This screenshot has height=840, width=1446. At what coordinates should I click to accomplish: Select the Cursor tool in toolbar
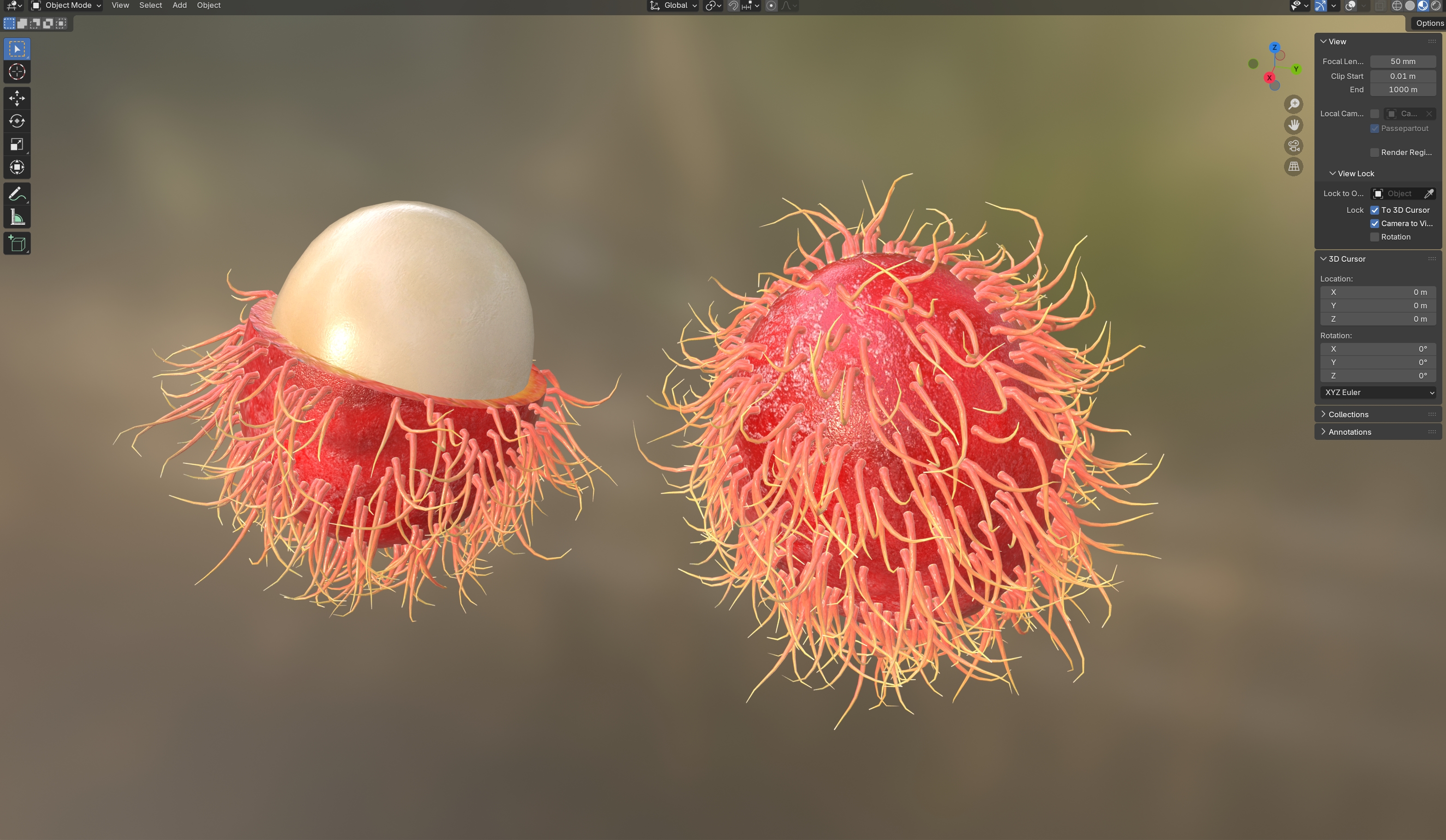point(17,72)
